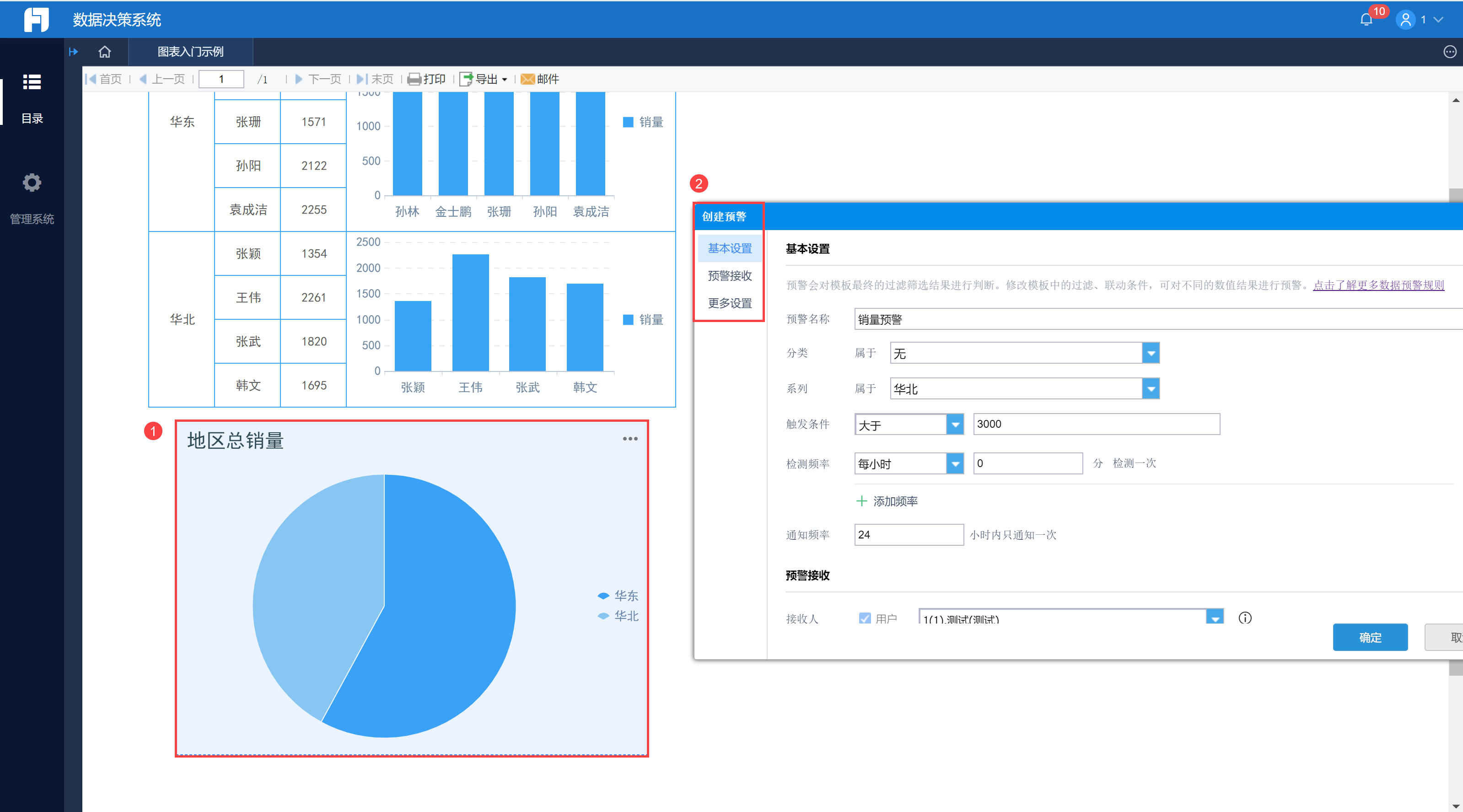The width and height of the screenshot is (1463, 812).
Task: Open the 检测频率 每小时 dropdown
Action: 955,464
